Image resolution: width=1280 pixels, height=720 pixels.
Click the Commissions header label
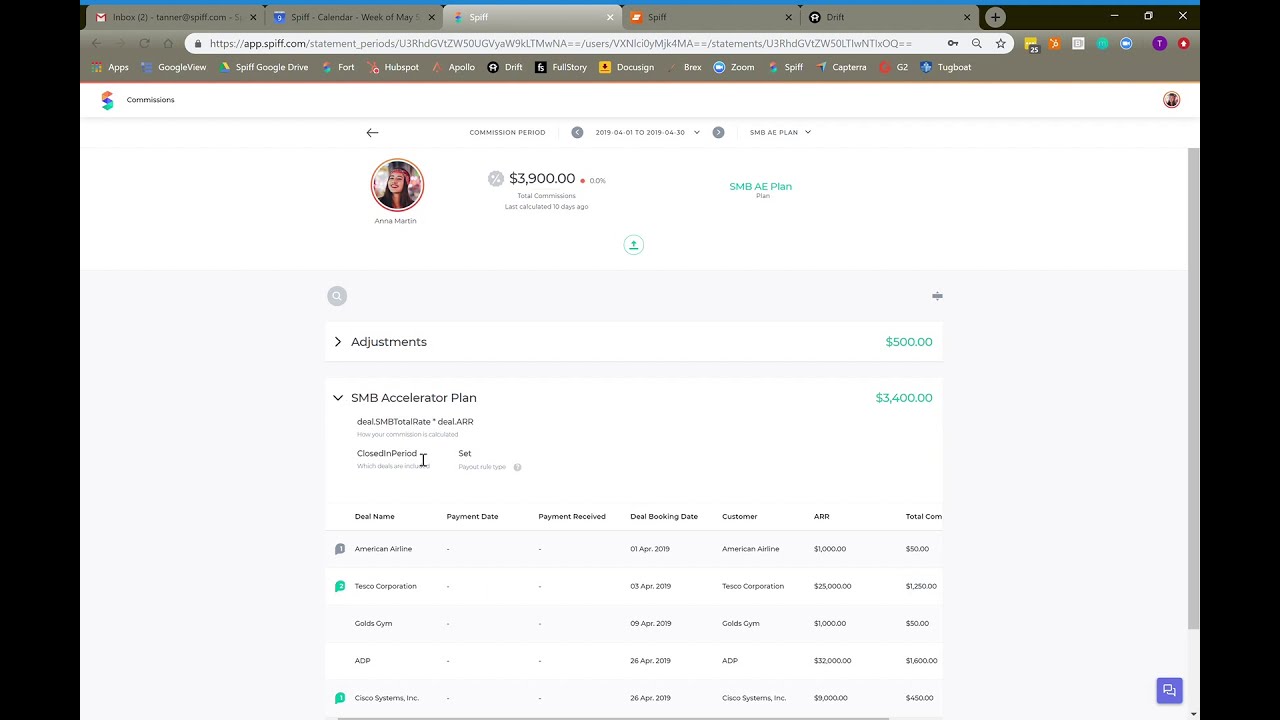pyautogui.click(x=150, y=100)
